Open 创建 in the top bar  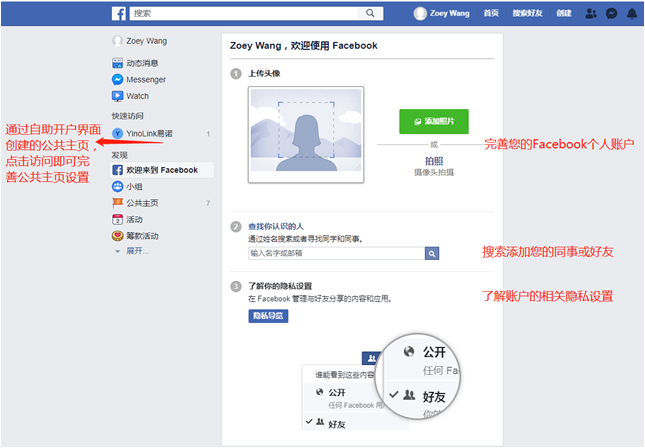click(564, 14)
